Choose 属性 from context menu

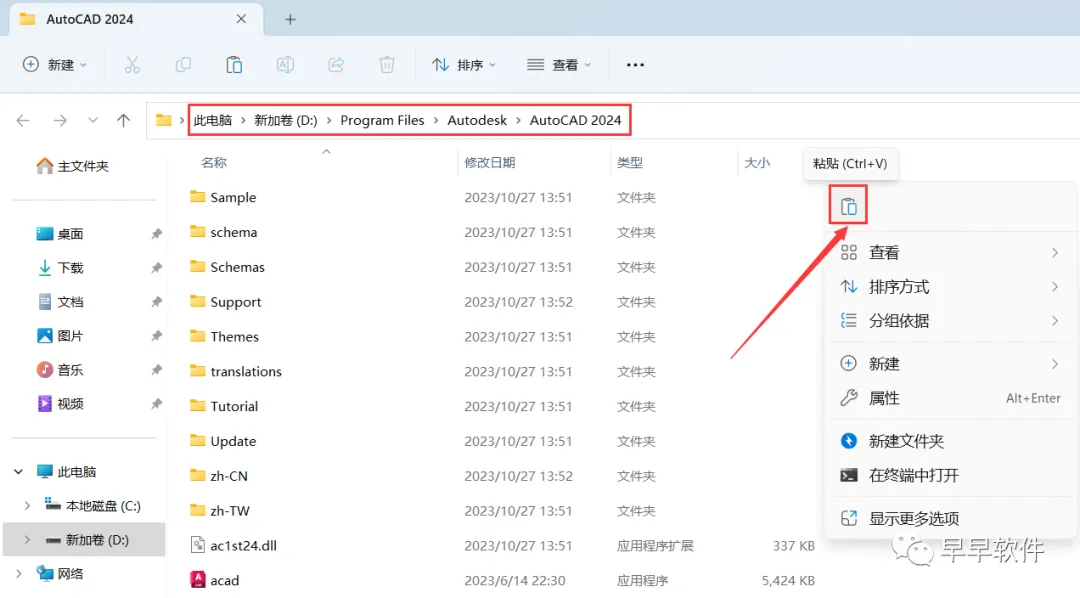click(951, 398)
